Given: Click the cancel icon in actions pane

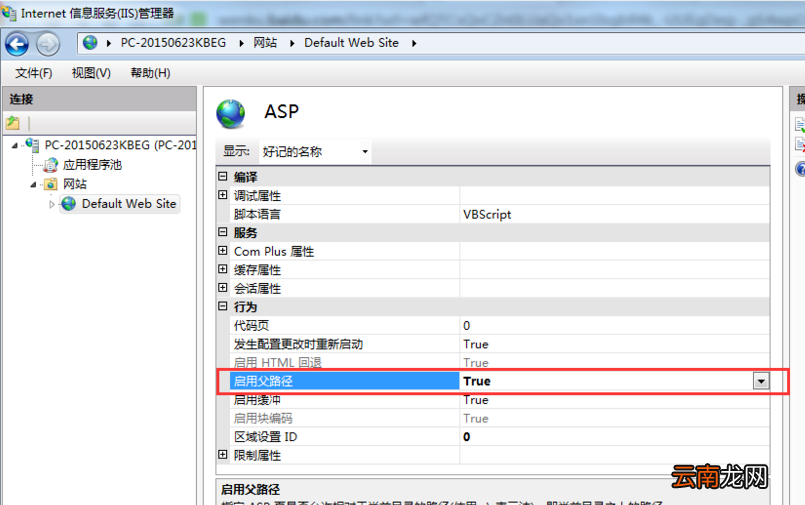Looking at the screenshot, I should [x=800, y=144].
